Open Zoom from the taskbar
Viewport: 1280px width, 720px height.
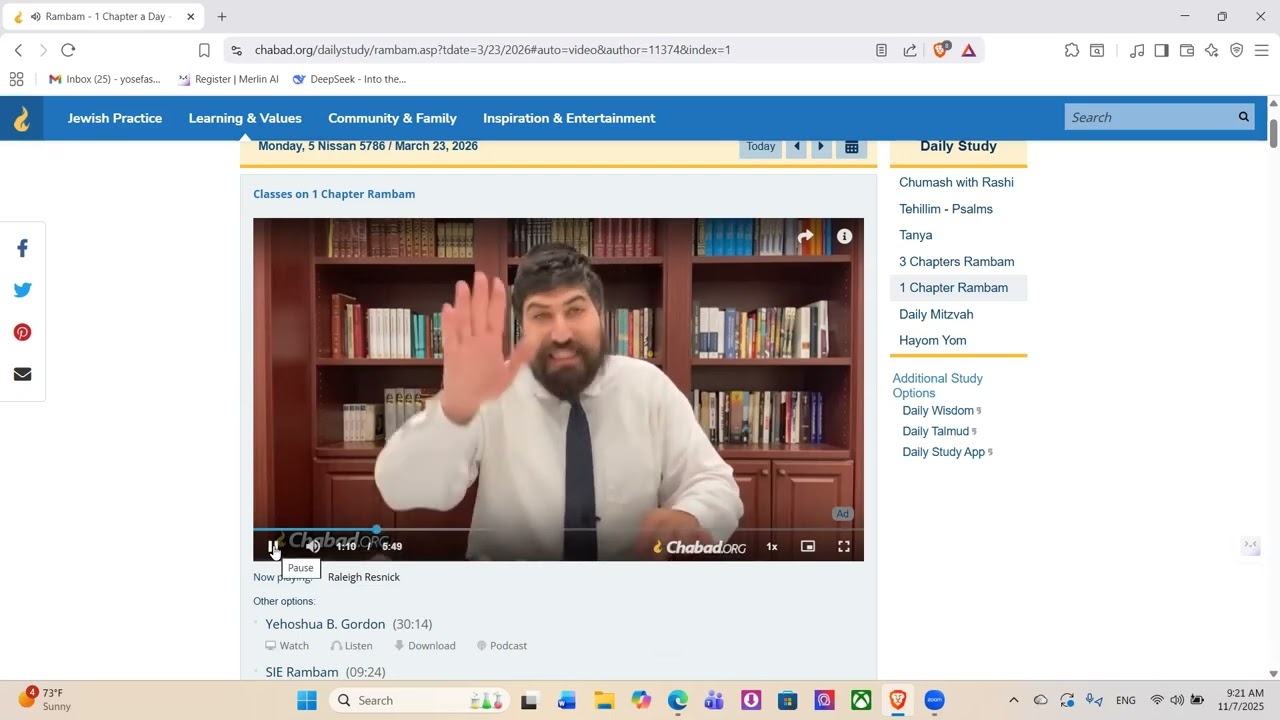coord(934,700)
